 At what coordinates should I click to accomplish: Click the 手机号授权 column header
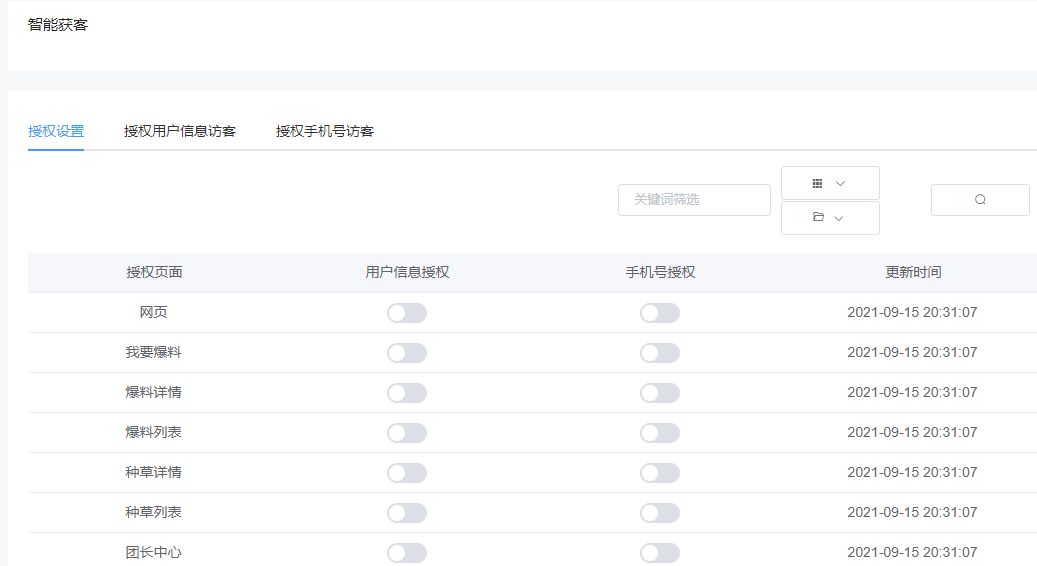tap(660, 272)
